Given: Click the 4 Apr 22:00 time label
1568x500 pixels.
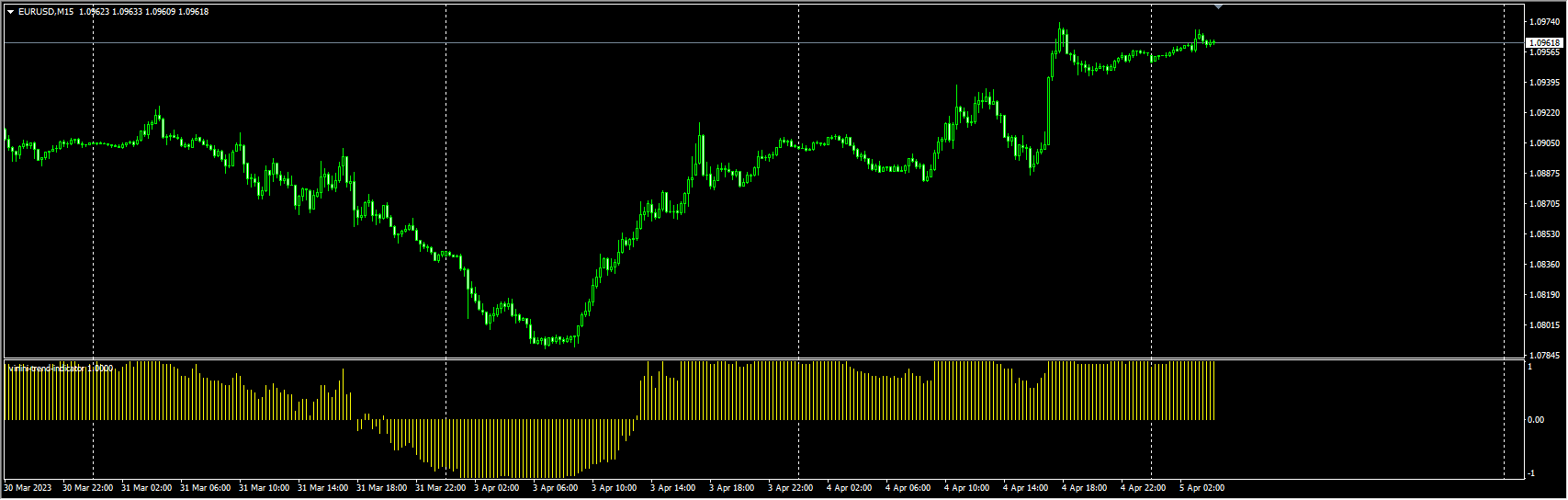Looking at the screenshot, I should click(1143, 488).
